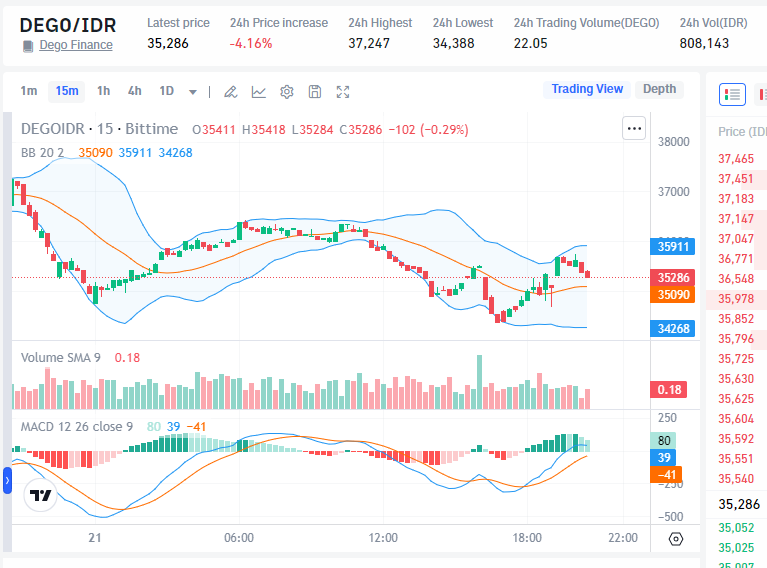The width and height of the screenshot is (767, 568).
Task: Select the Trading View tab
Action: pos(587,89)
